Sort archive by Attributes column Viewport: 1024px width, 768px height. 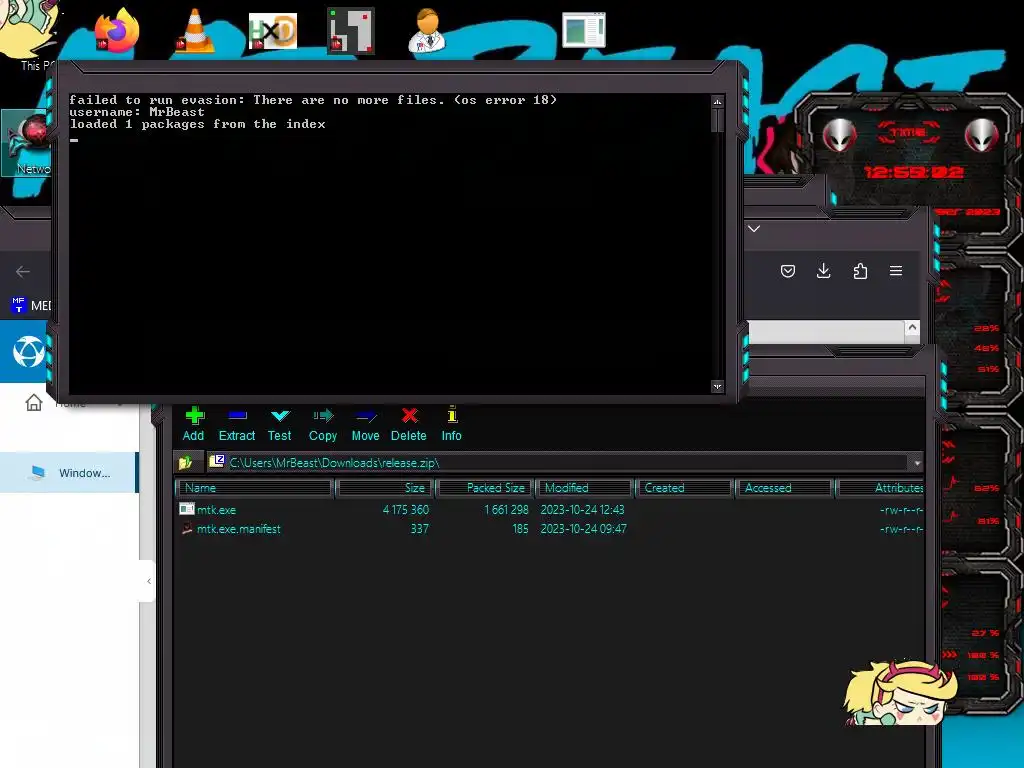click(x=880, y=488)
